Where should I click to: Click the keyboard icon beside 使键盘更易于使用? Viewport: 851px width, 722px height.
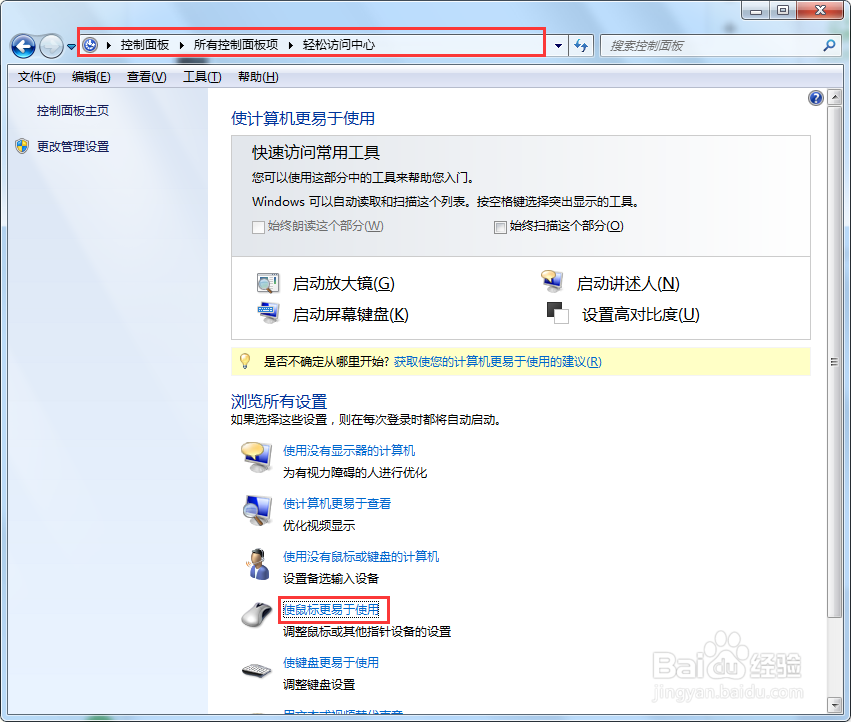point(257,671)
